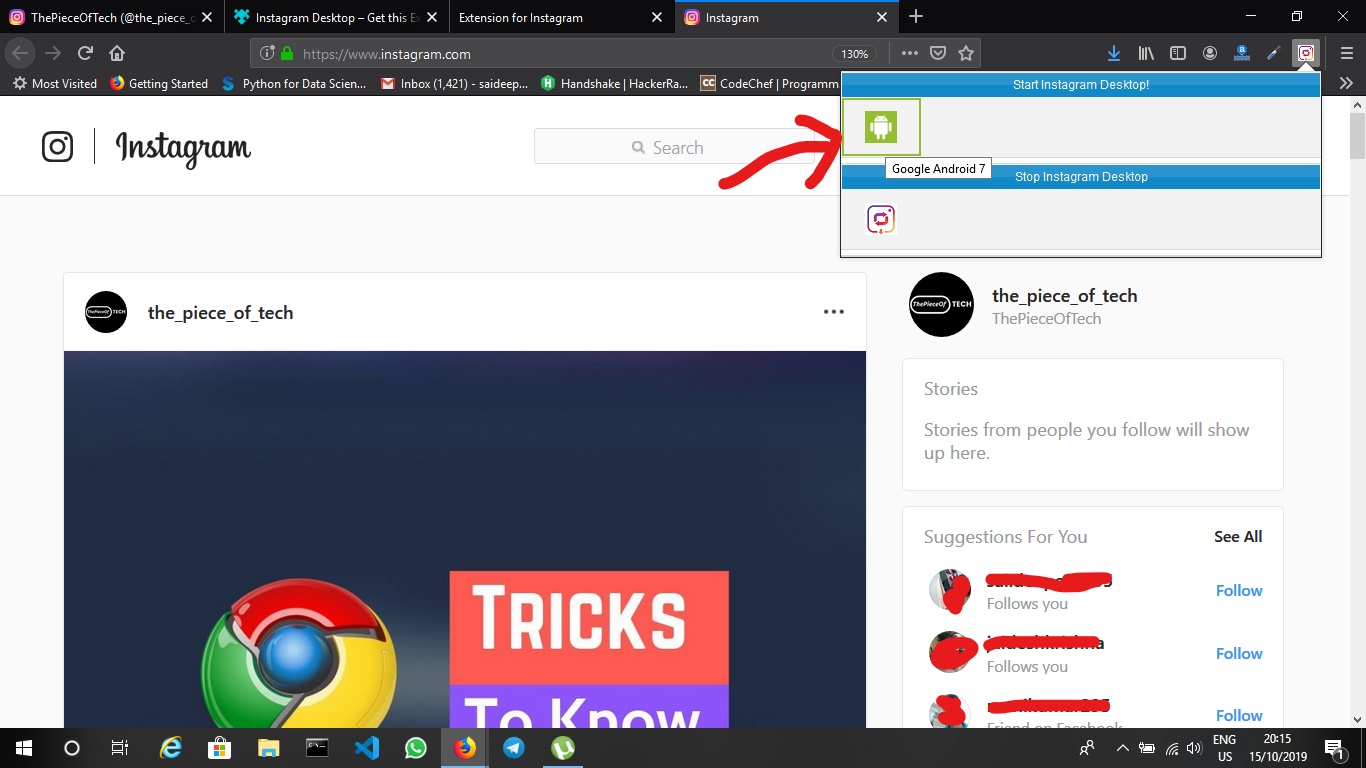Open Firefox downloads arrow in toolbar

tap(1115, 53)
